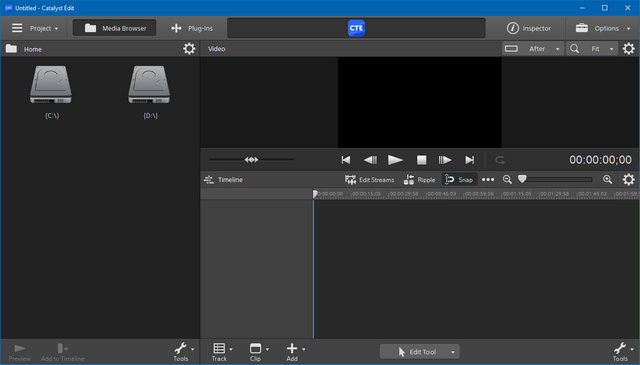Viewport: 640px width, 365px height.
Task: Step to previous frame
Action: (x=370, y=160)
